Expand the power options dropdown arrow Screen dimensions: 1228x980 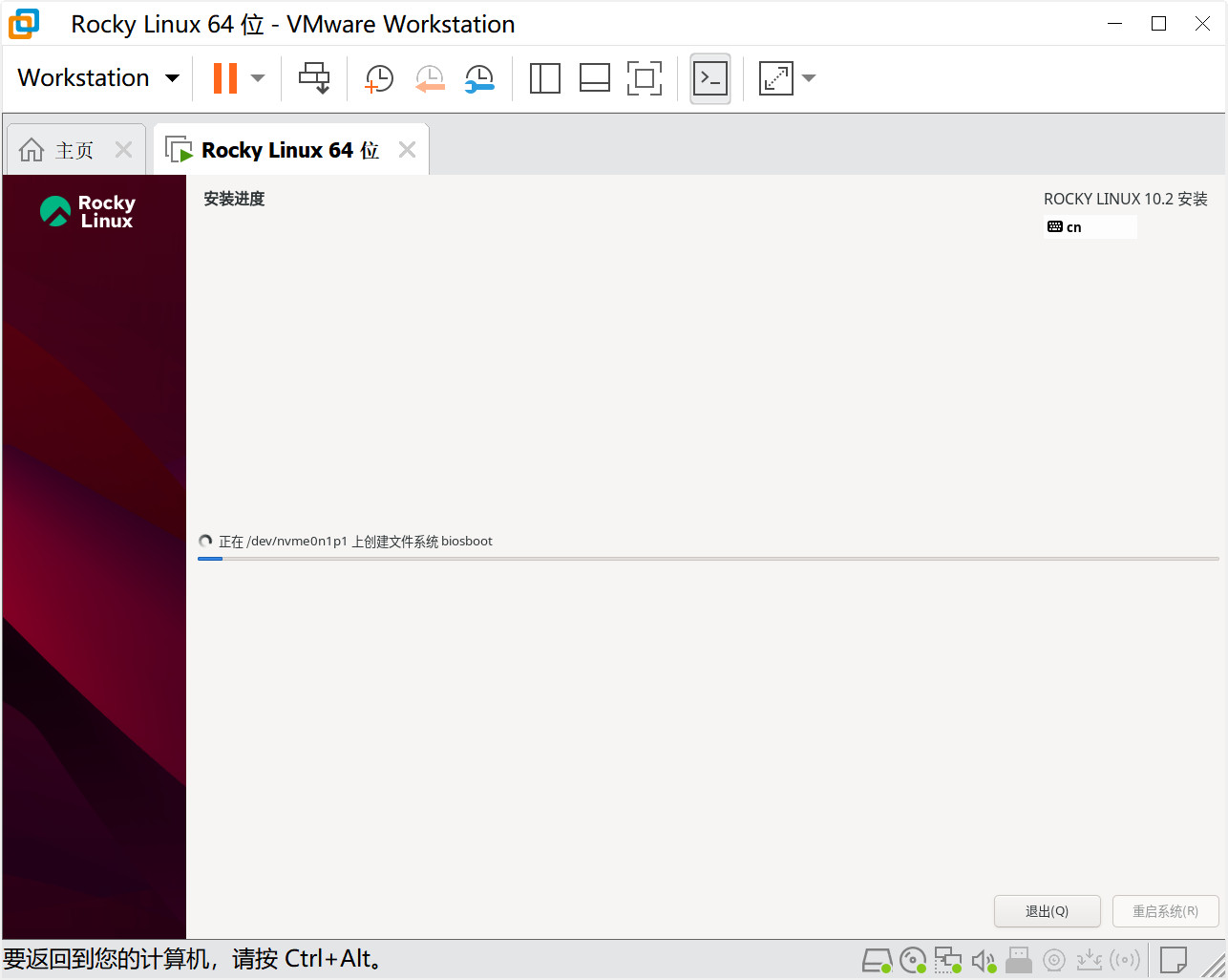click(x=258, y=78)
